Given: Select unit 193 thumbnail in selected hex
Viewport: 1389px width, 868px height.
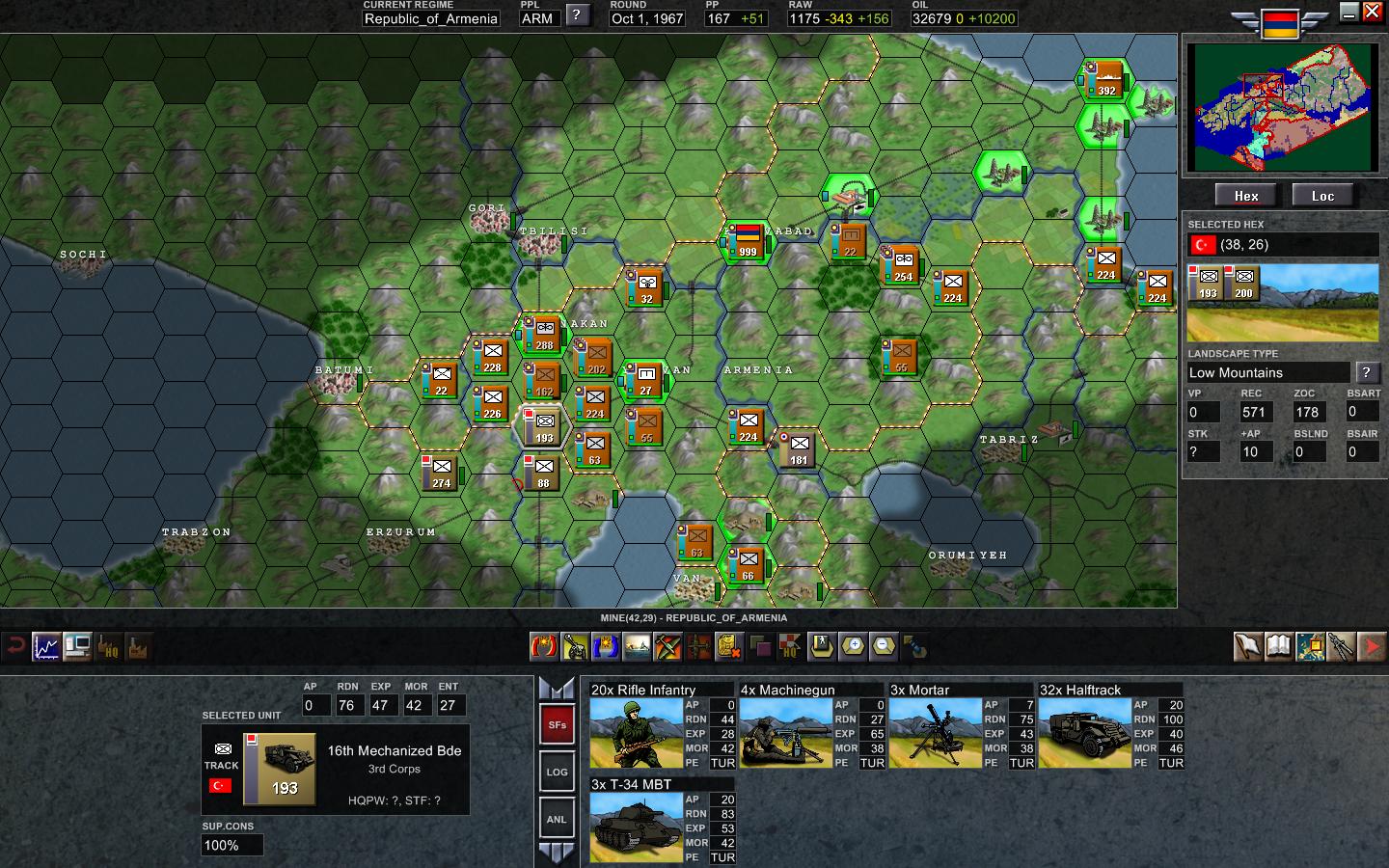Looking at the screenshot, I should pyautogui.click(x=1208, y=283).
